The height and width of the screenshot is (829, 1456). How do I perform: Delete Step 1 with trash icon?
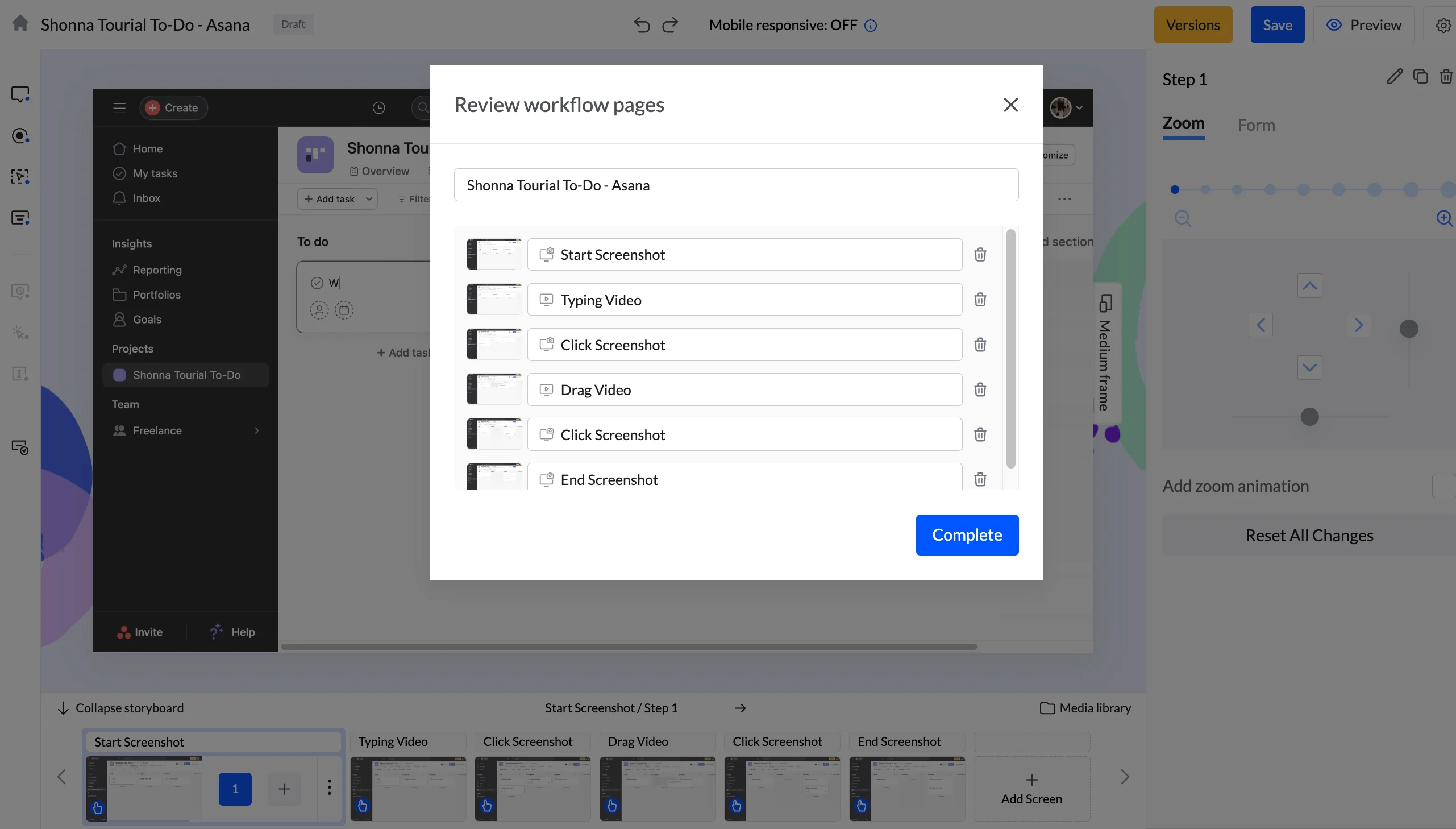(1446, 77)
